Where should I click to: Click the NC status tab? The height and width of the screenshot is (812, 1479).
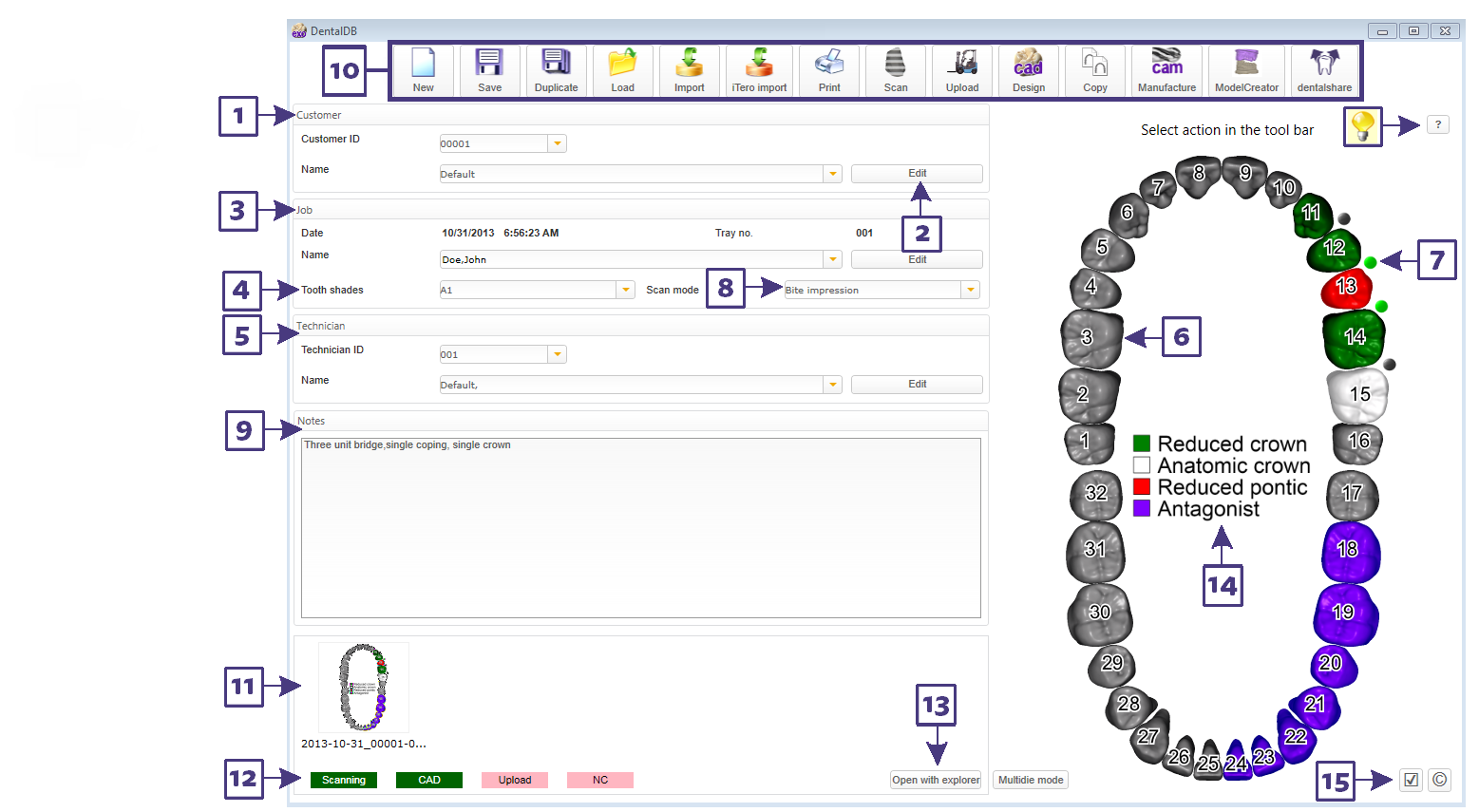pyautogui.click(x=600, y=780)
